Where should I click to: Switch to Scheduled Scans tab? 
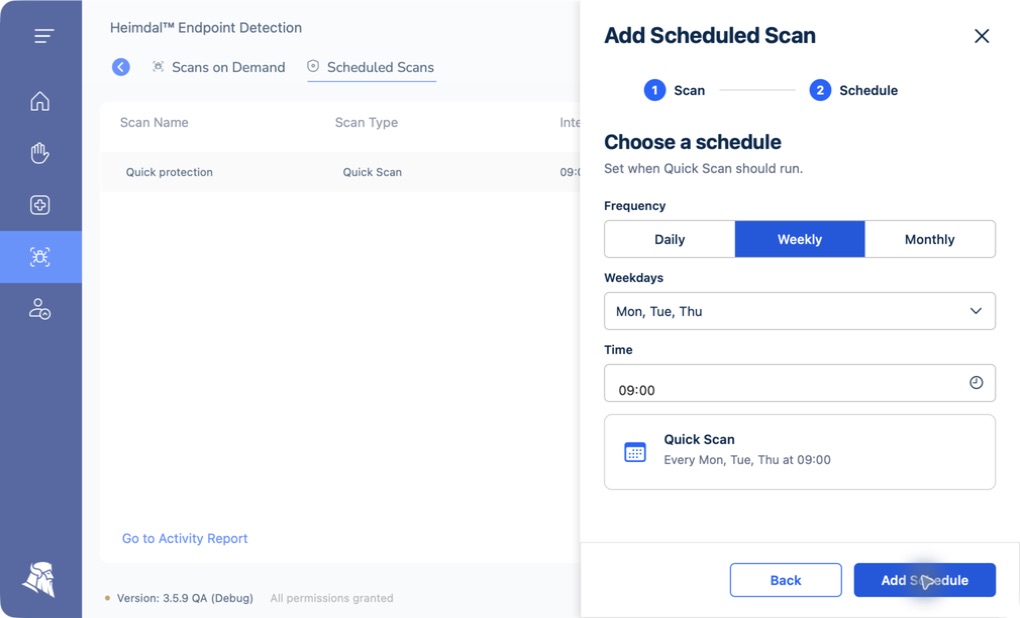(371, 67)
